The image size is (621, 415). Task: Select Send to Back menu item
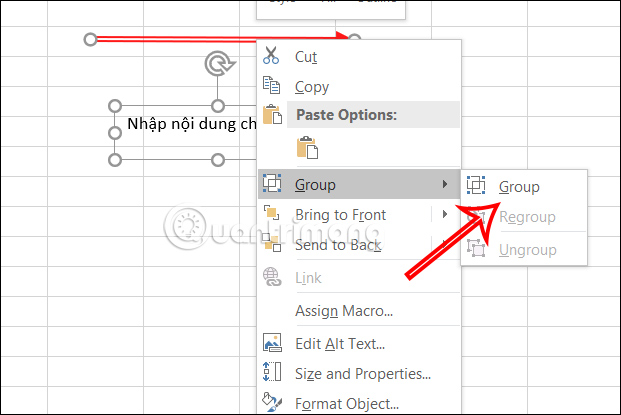point(359,245)
